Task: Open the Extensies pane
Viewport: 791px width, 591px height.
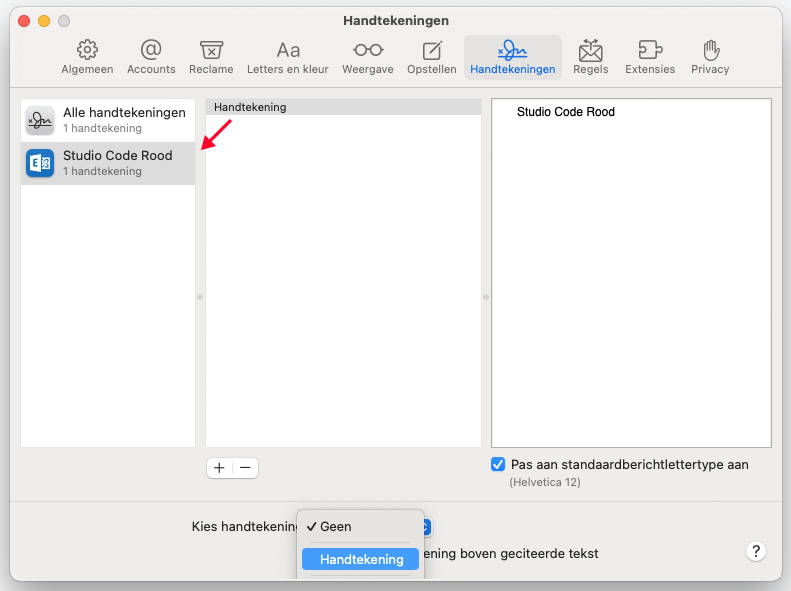Action: pos(650,58)
